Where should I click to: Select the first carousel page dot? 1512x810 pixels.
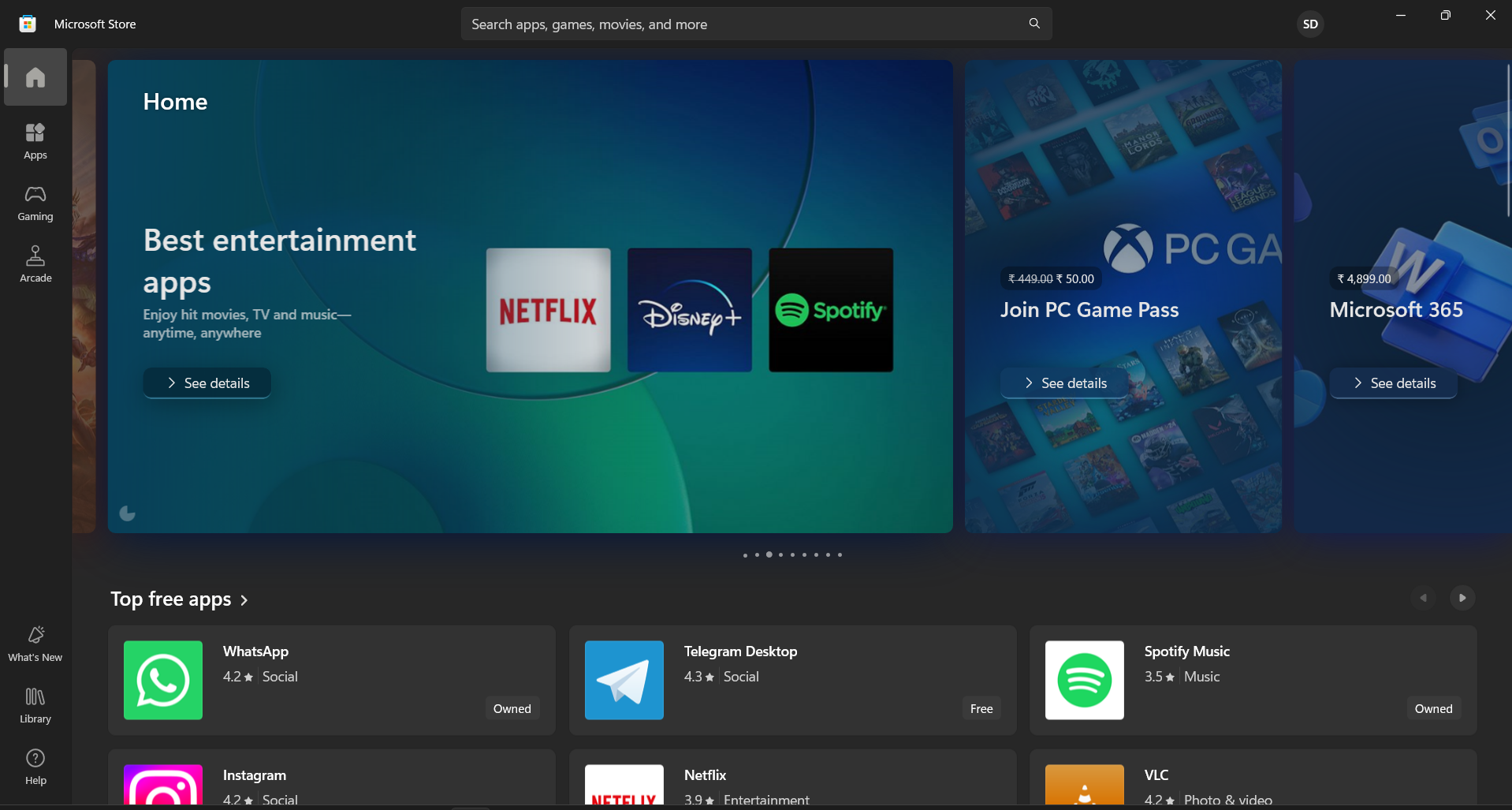click(x=745, y=555)
